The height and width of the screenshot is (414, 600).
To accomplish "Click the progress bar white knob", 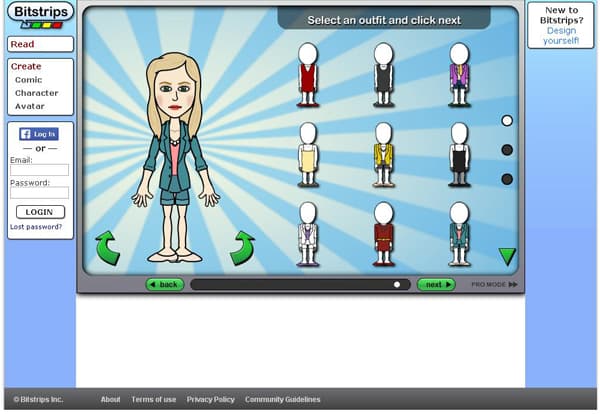I will coord(397,285).
